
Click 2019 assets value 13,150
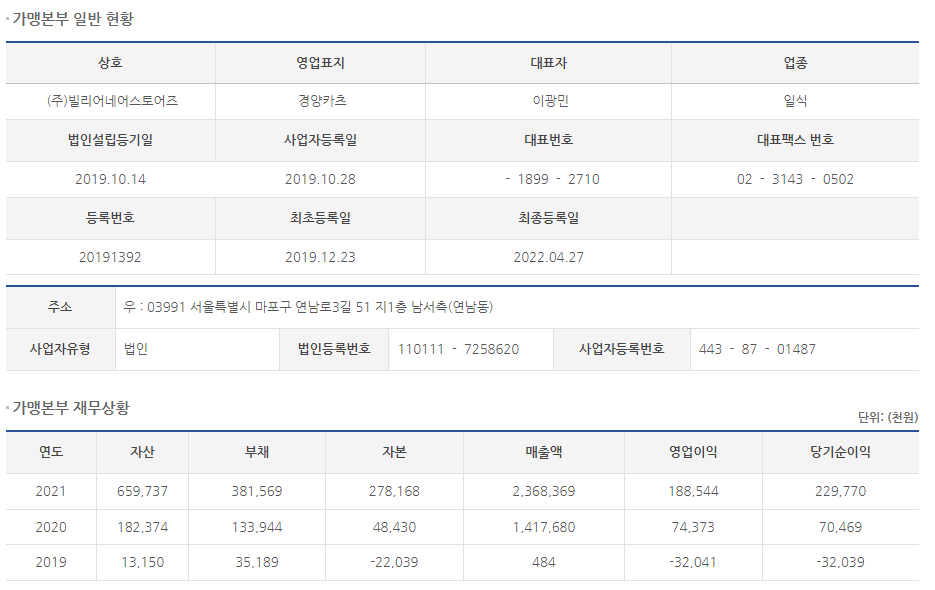(143, 562)
